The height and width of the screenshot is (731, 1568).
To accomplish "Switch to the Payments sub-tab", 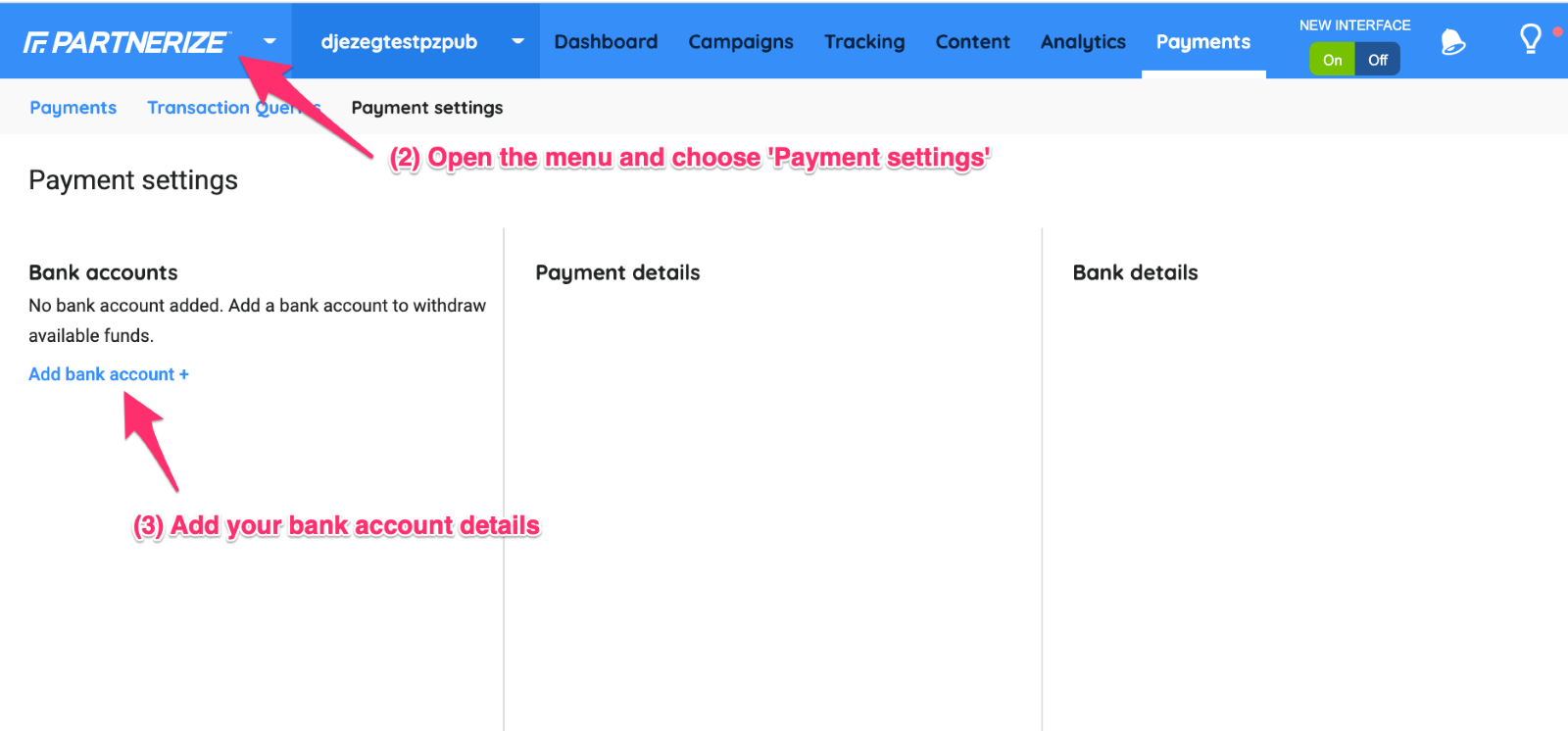I will (73, 108).
